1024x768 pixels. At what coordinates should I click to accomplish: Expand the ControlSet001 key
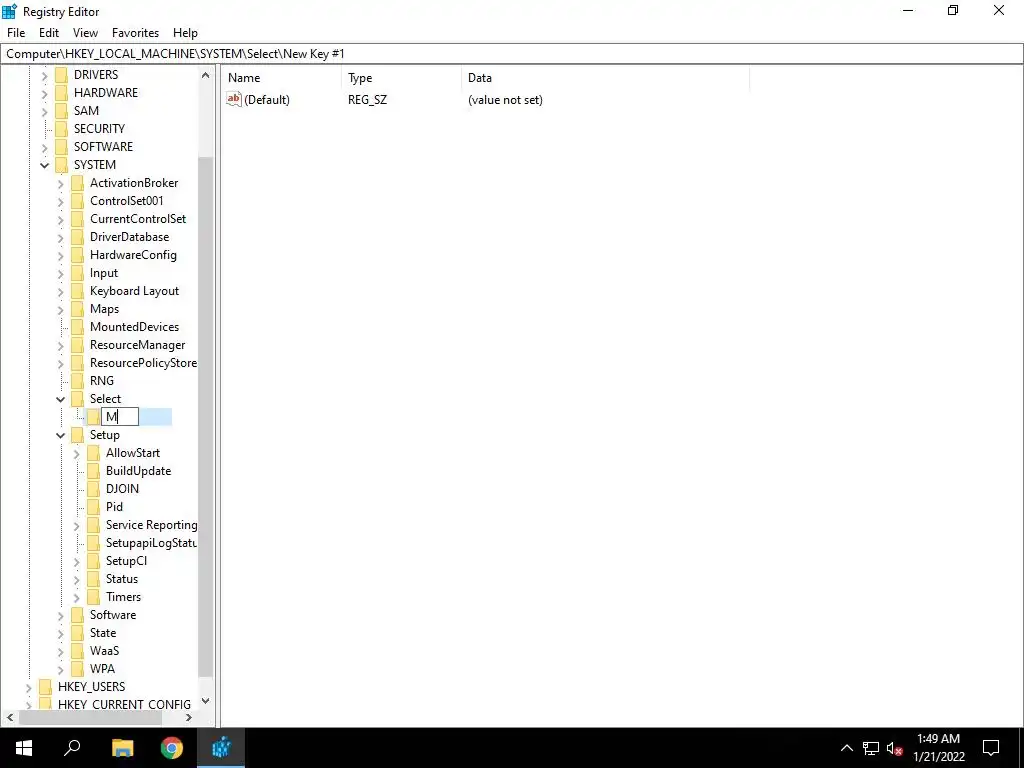click(61, 202)
